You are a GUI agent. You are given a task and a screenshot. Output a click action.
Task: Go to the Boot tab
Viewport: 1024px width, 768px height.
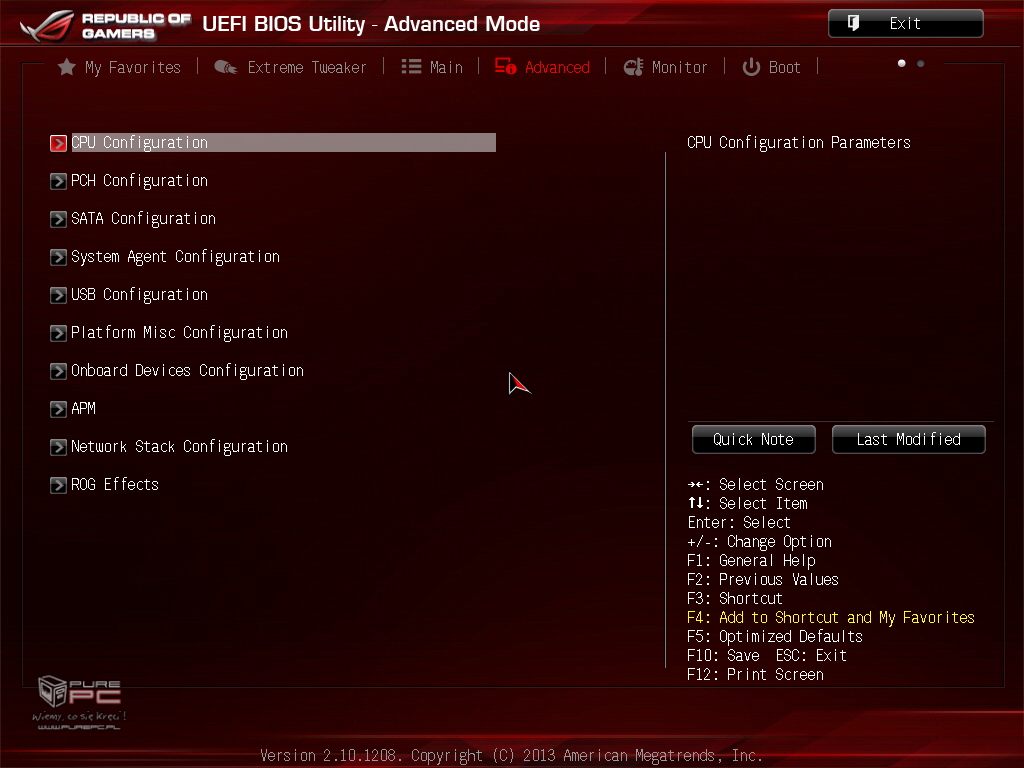(771, 67)
